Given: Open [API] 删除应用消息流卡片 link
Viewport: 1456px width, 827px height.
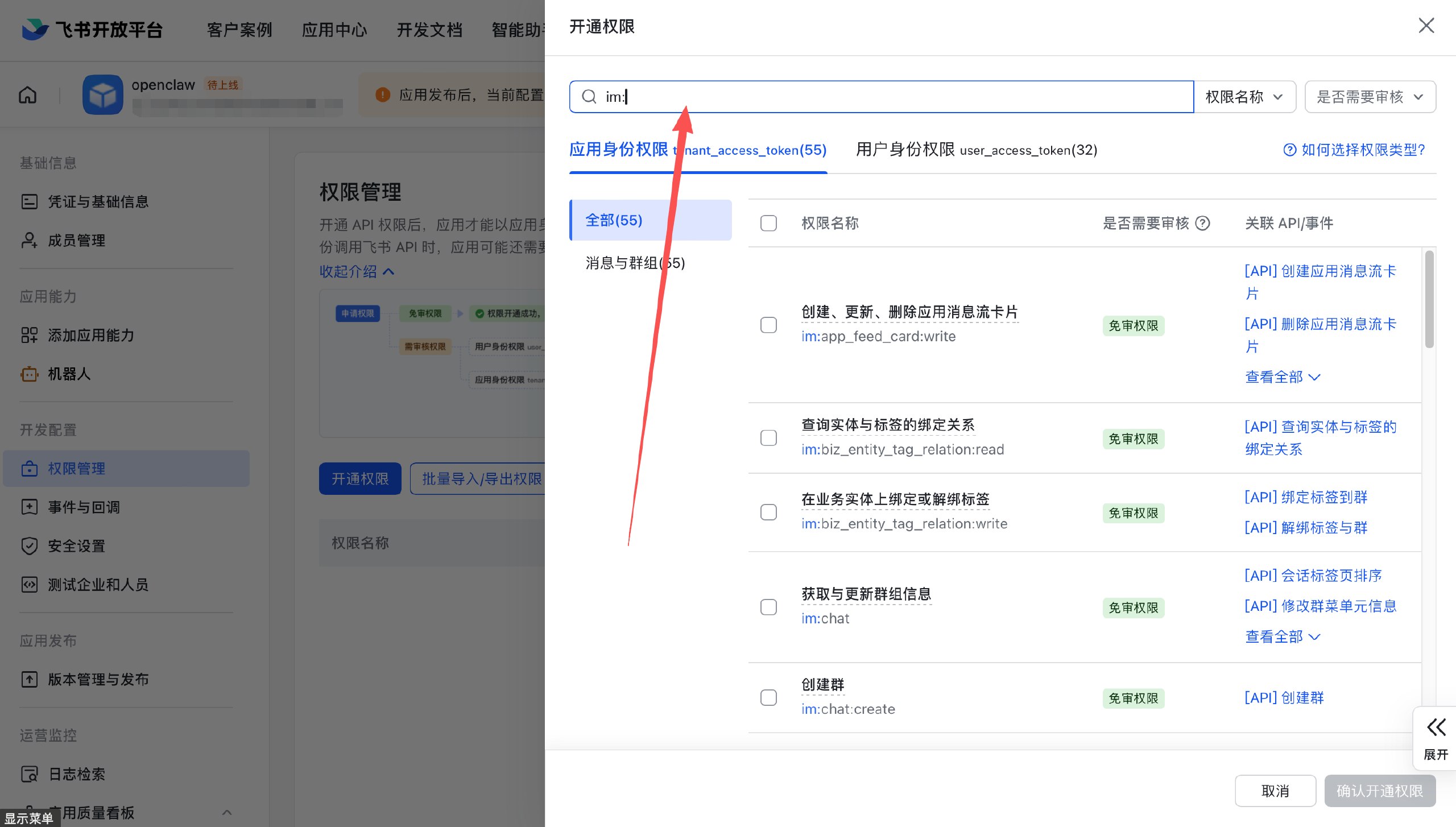Looking at the screenshot, I should pyautogui.click(x=1320, y=335).
